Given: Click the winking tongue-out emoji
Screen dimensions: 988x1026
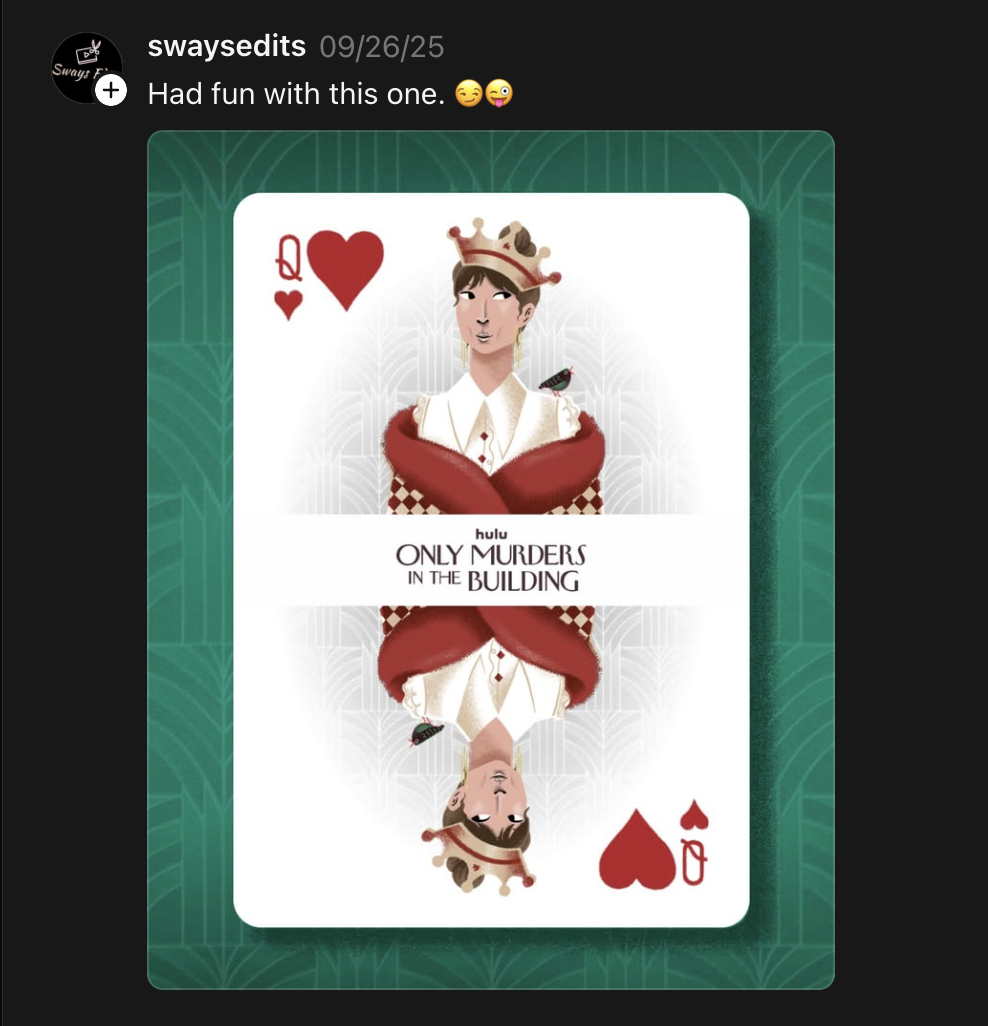Looking at the screenshot, I should (499, 94).
